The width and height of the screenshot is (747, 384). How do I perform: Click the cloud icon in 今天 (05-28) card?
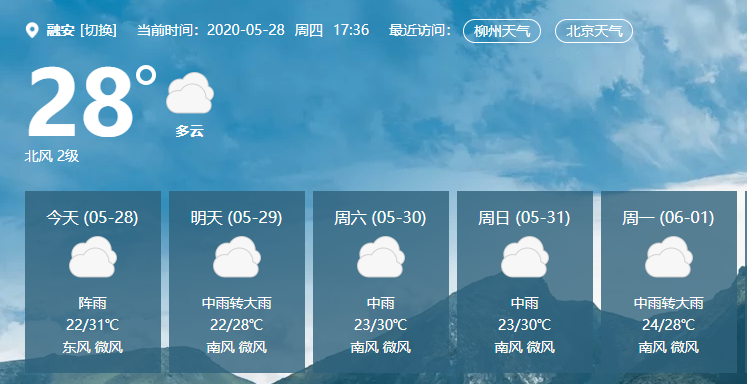pos(93,257)
